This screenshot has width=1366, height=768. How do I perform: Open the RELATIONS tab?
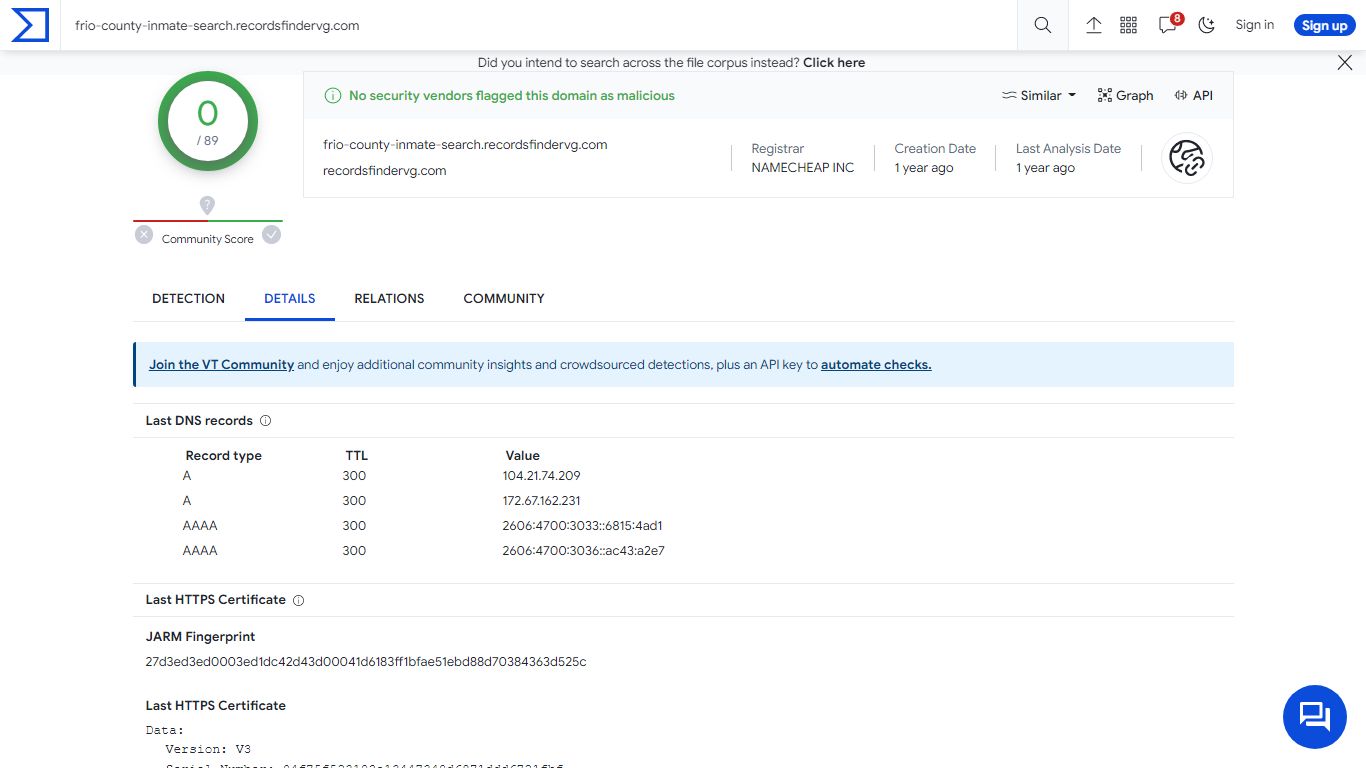point(389,298)
